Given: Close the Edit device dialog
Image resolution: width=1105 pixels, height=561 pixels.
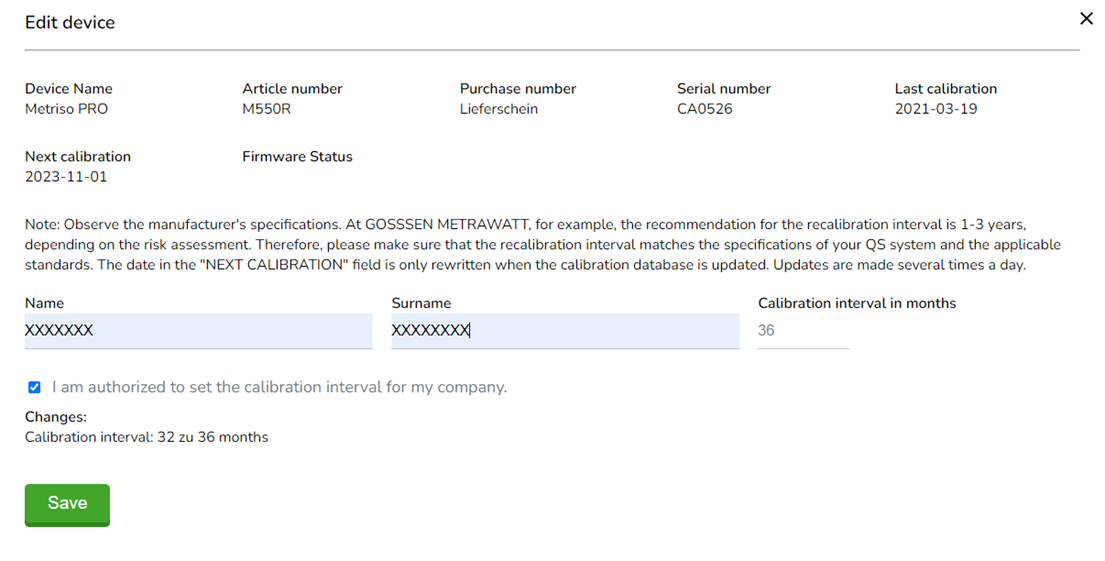Looking at the screenshot, I should [x=1086, y=19].
